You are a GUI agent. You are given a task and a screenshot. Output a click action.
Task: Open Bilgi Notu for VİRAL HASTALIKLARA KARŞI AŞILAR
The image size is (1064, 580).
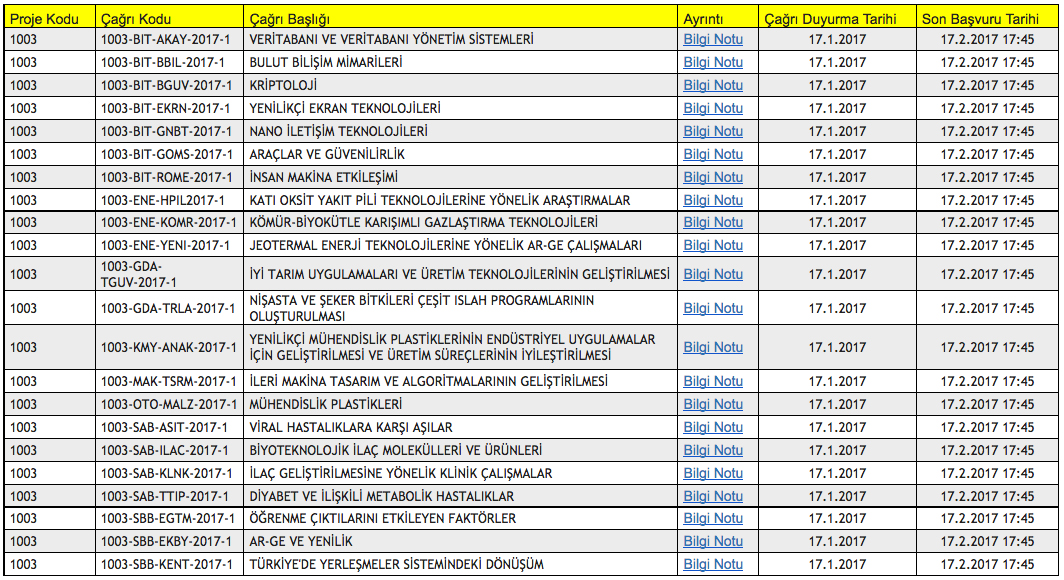pos(713,427)
